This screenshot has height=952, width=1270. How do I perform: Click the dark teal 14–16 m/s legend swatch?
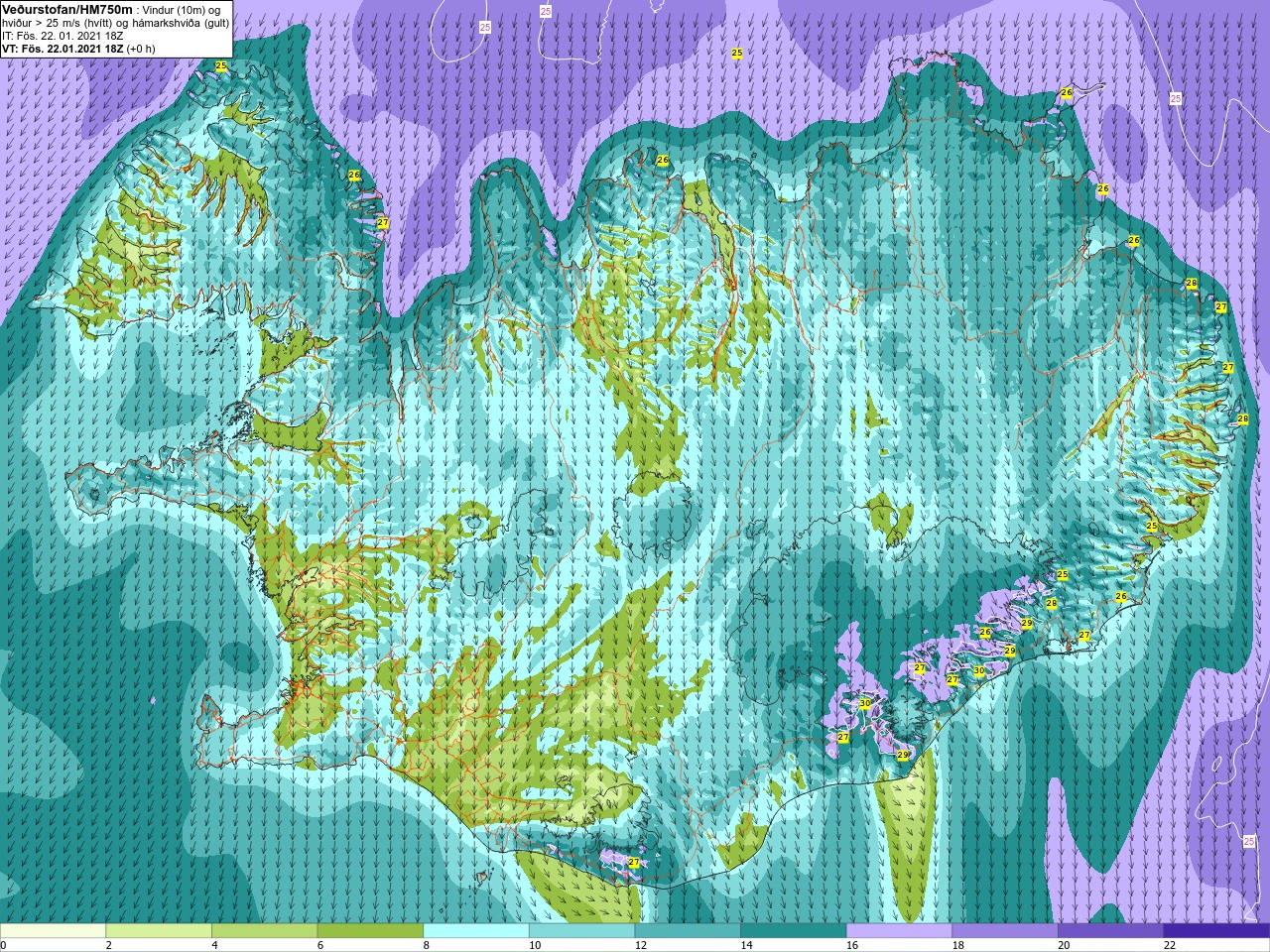[794, 931]
